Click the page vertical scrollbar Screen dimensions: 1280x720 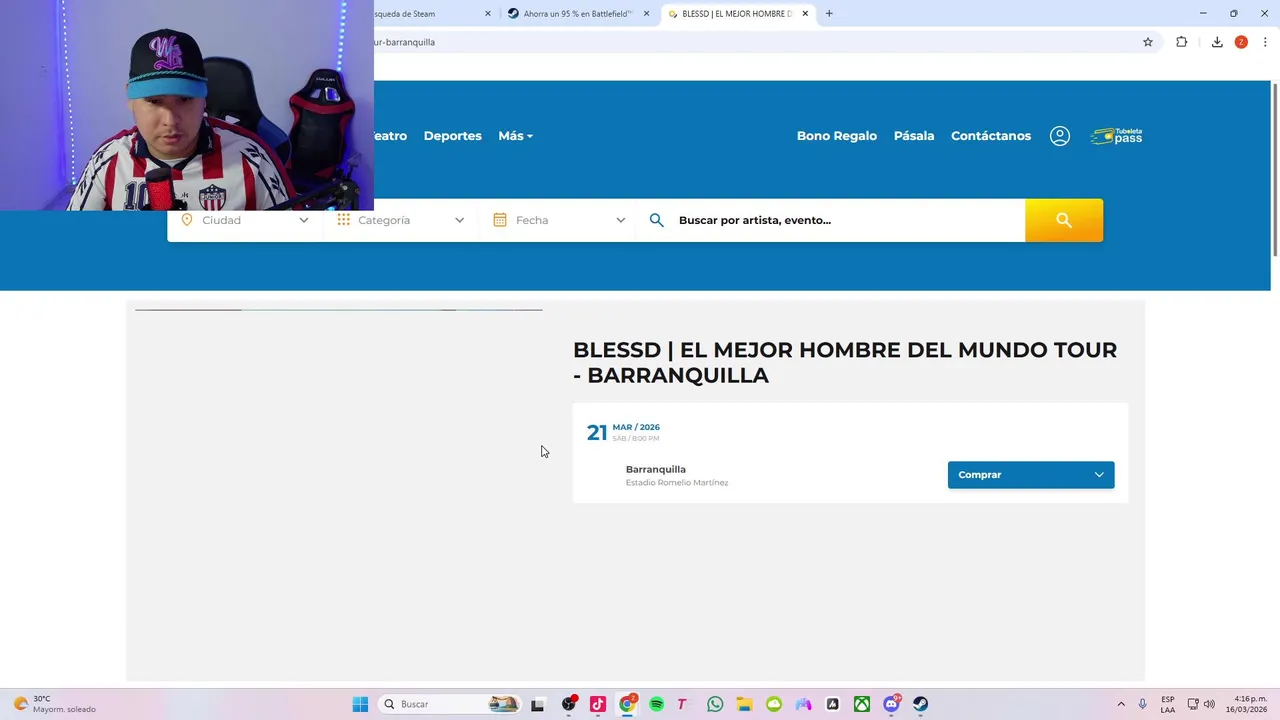pyautogui.click(x=1274, y=170)
